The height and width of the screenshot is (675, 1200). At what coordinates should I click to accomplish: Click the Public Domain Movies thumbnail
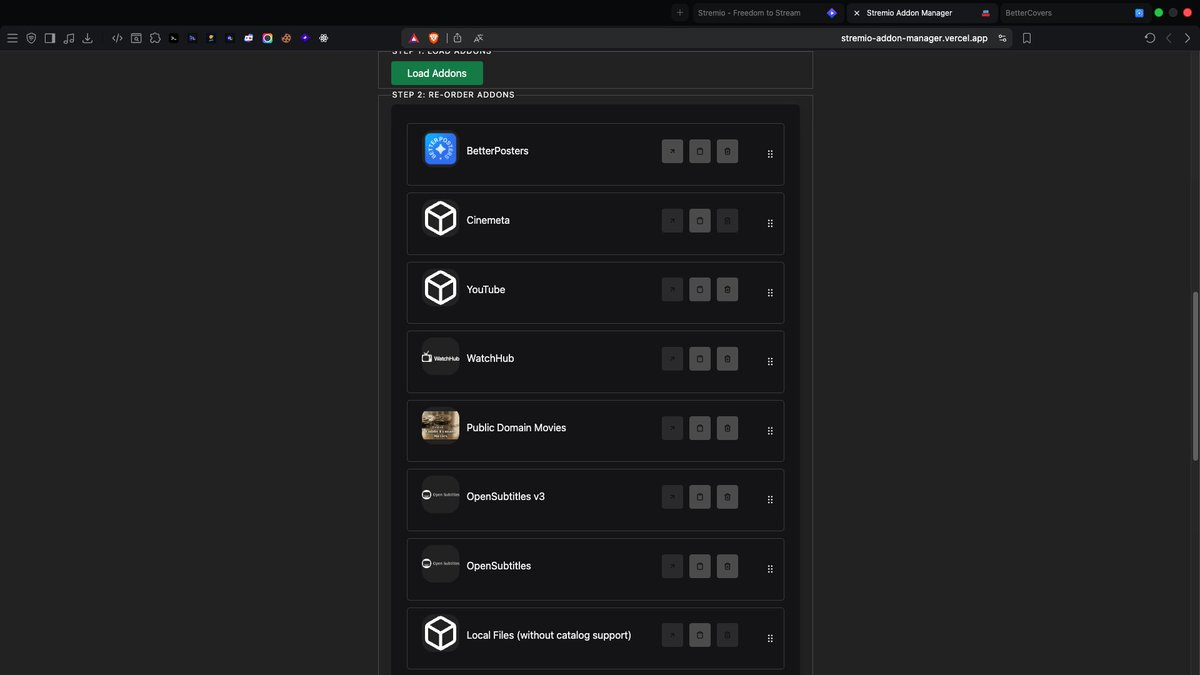440,426
